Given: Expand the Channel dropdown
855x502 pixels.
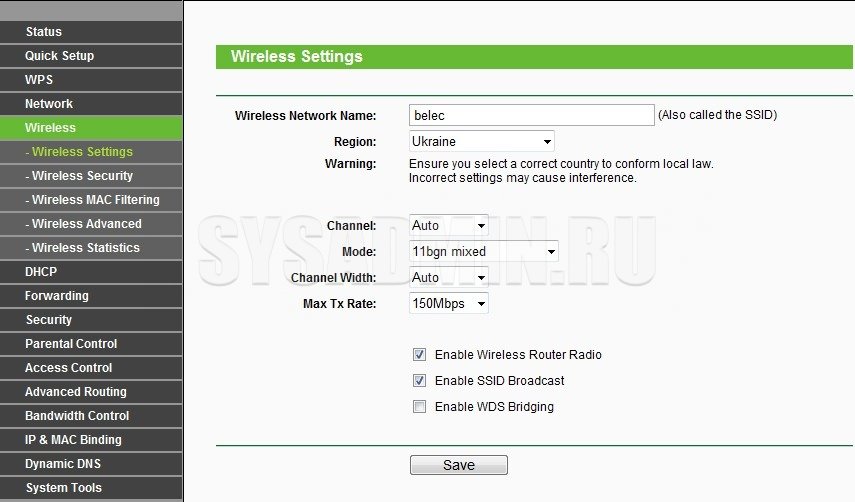Looking at the screenshot, I should click(x=449, y=226).
